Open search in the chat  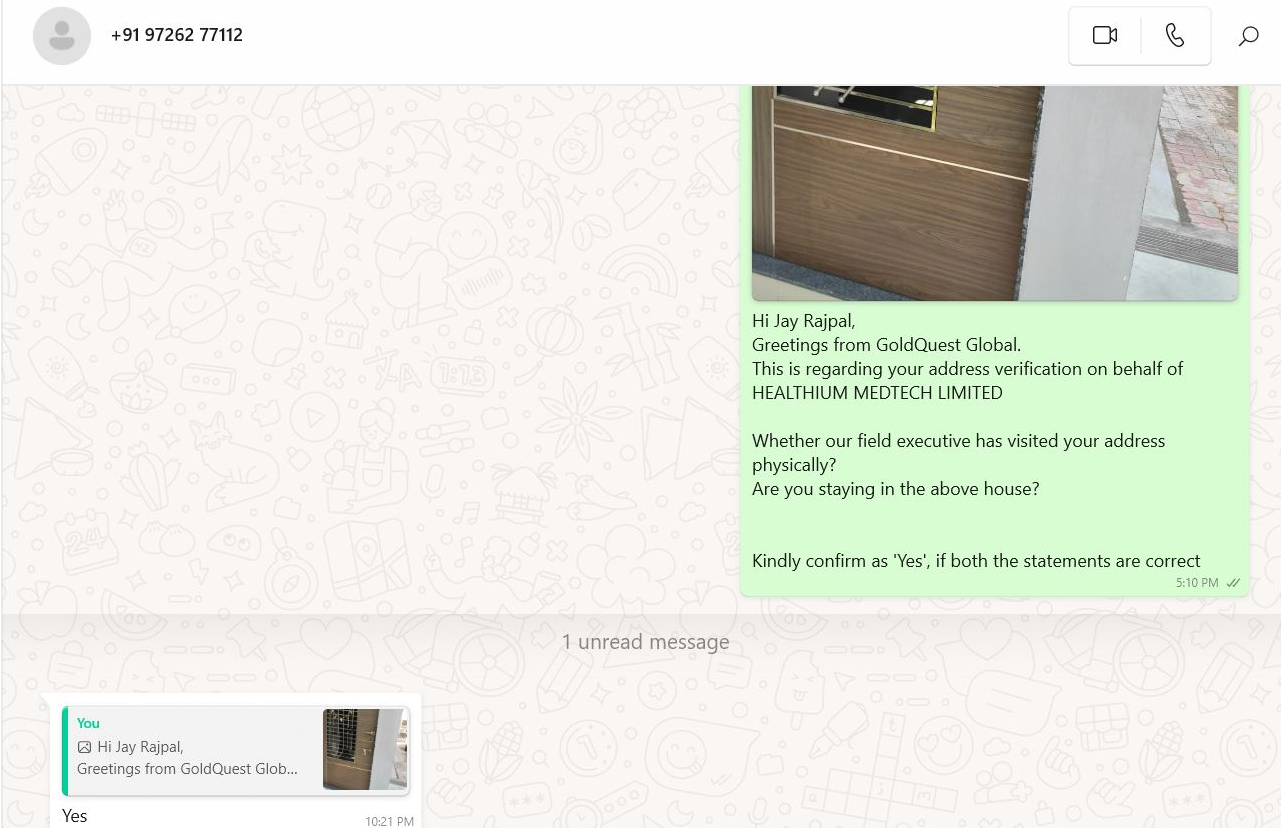(x=1248, y=36)
